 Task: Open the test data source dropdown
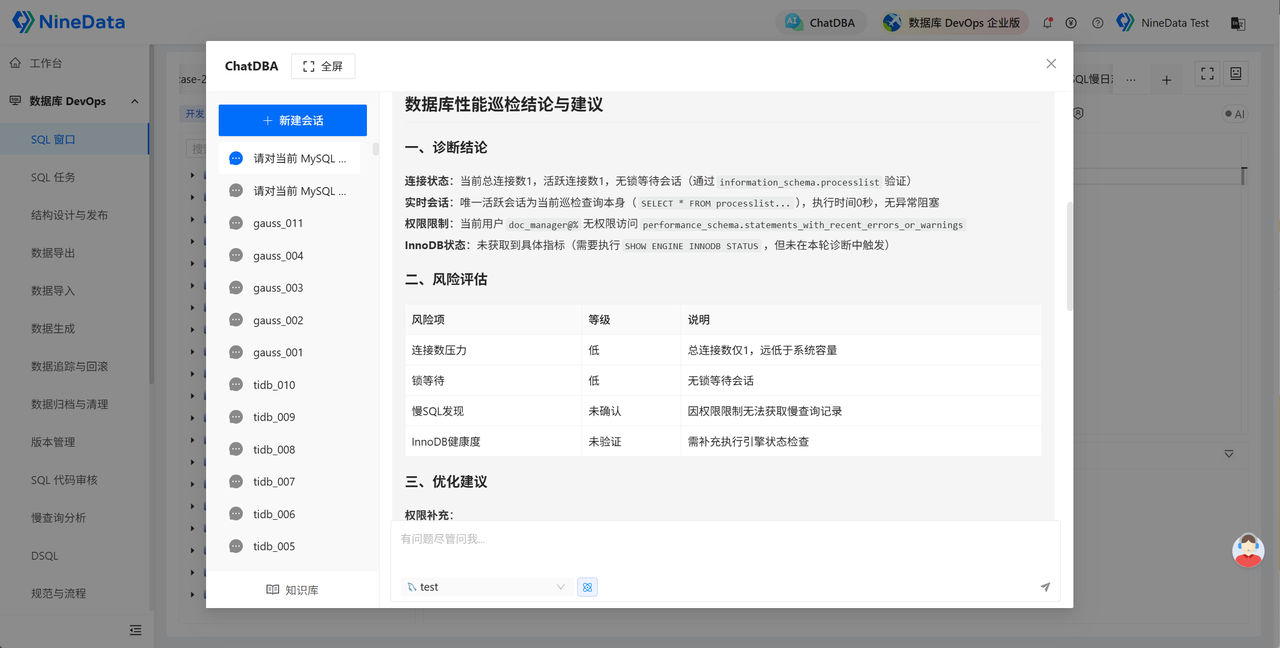(x=487, y=587)
